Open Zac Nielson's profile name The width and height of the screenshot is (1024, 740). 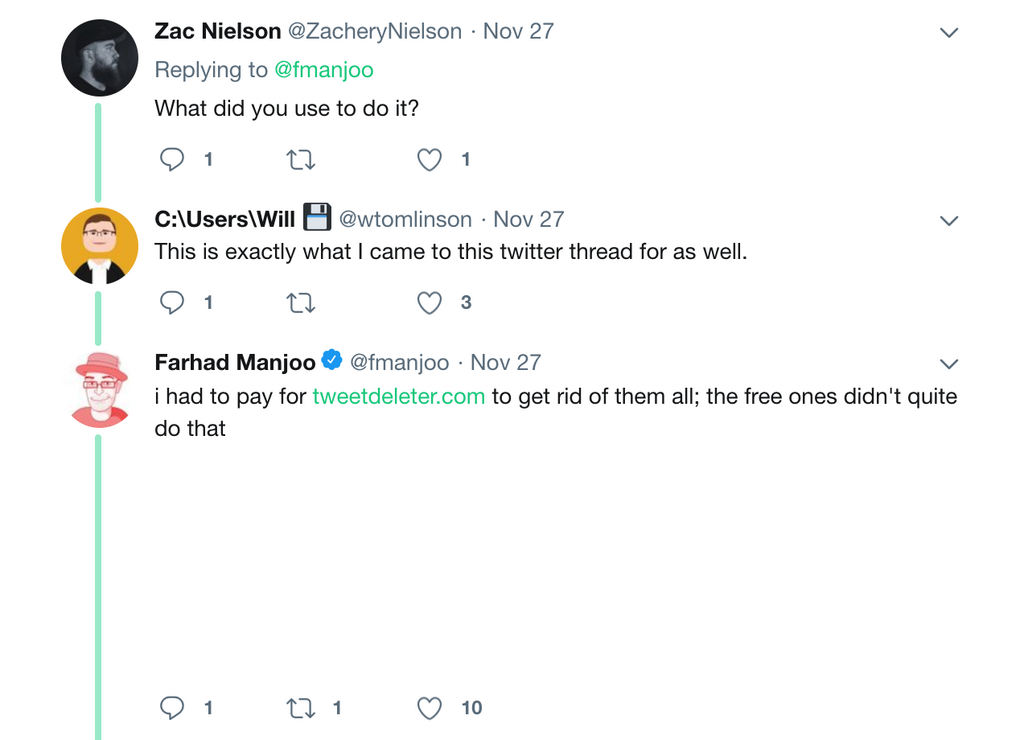point(217,31)
